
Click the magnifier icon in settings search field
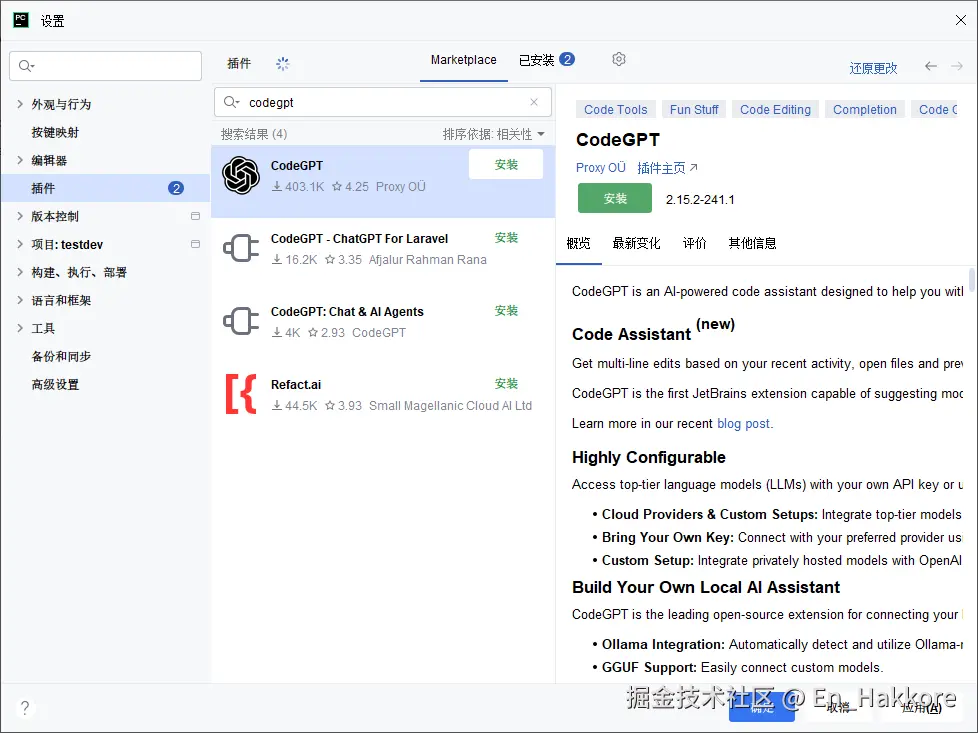pyautogui.click(x=26, y=66)
